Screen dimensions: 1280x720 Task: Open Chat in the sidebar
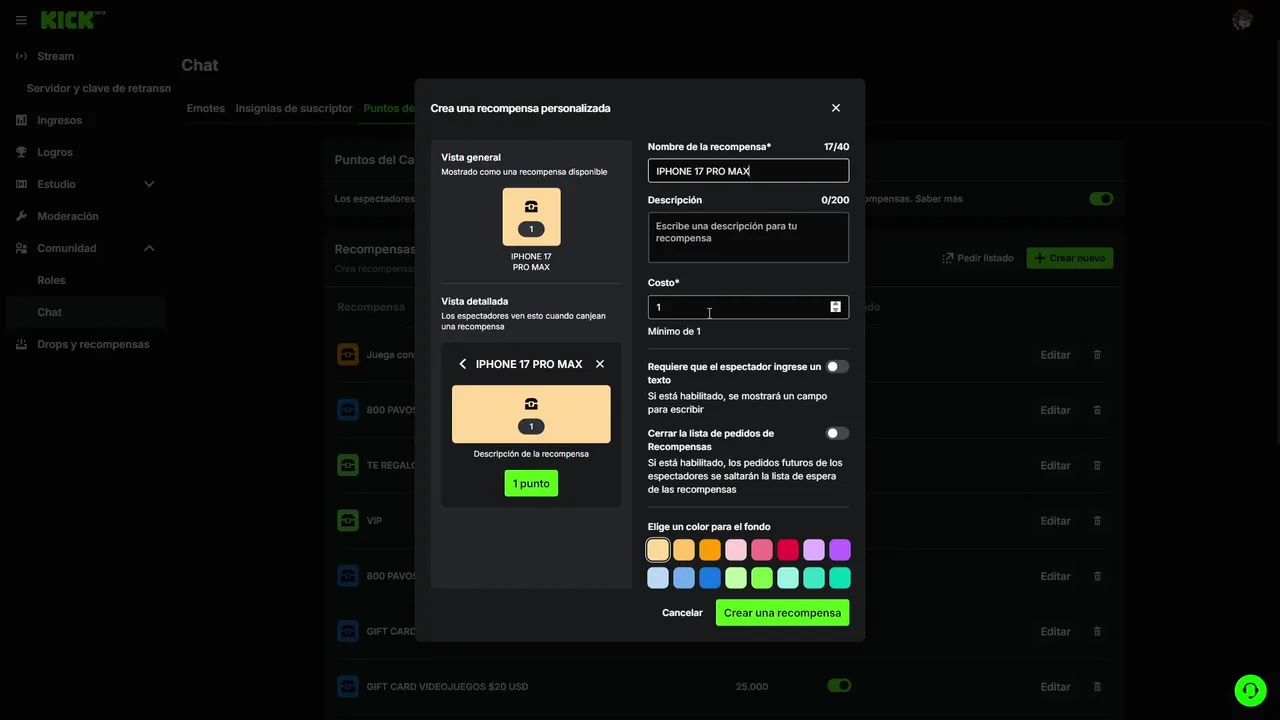pos(85,312)
